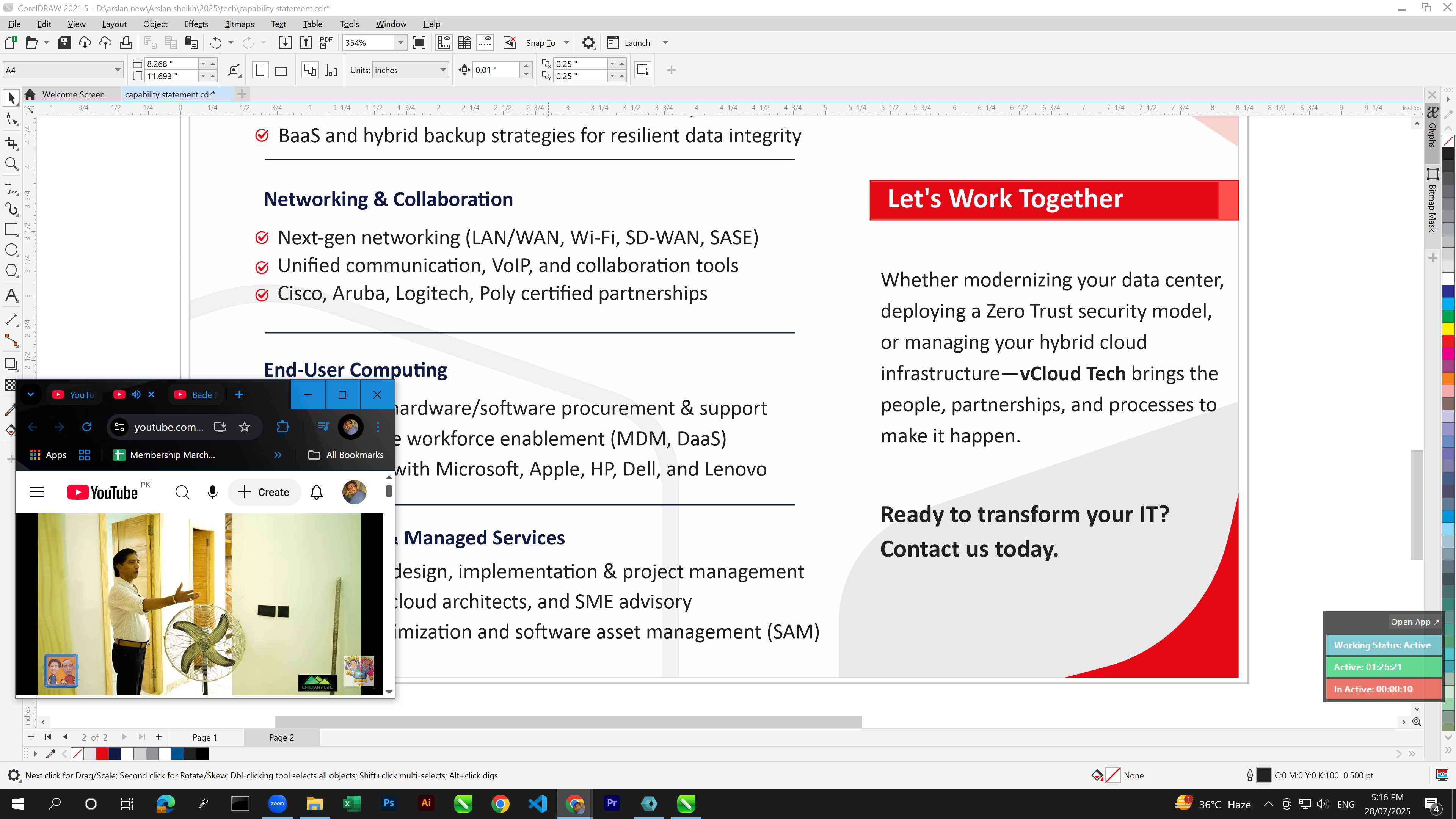This screenshot has width=1456, height=819.
Task: Expand the A4 page size dropdown
Action: [x=118, y=70]
